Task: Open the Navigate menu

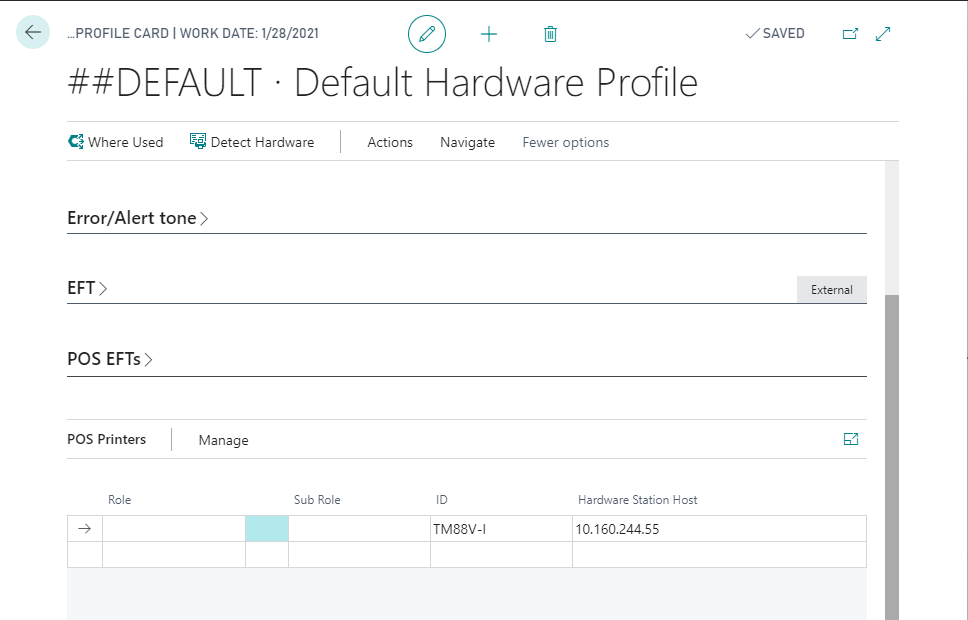Action: [467, 142]
